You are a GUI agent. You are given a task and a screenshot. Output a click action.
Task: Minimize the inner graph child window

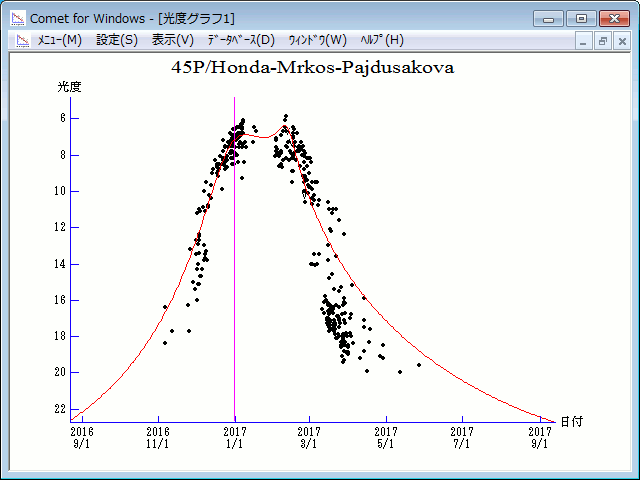pyautogui.click(x=583, y=41)
